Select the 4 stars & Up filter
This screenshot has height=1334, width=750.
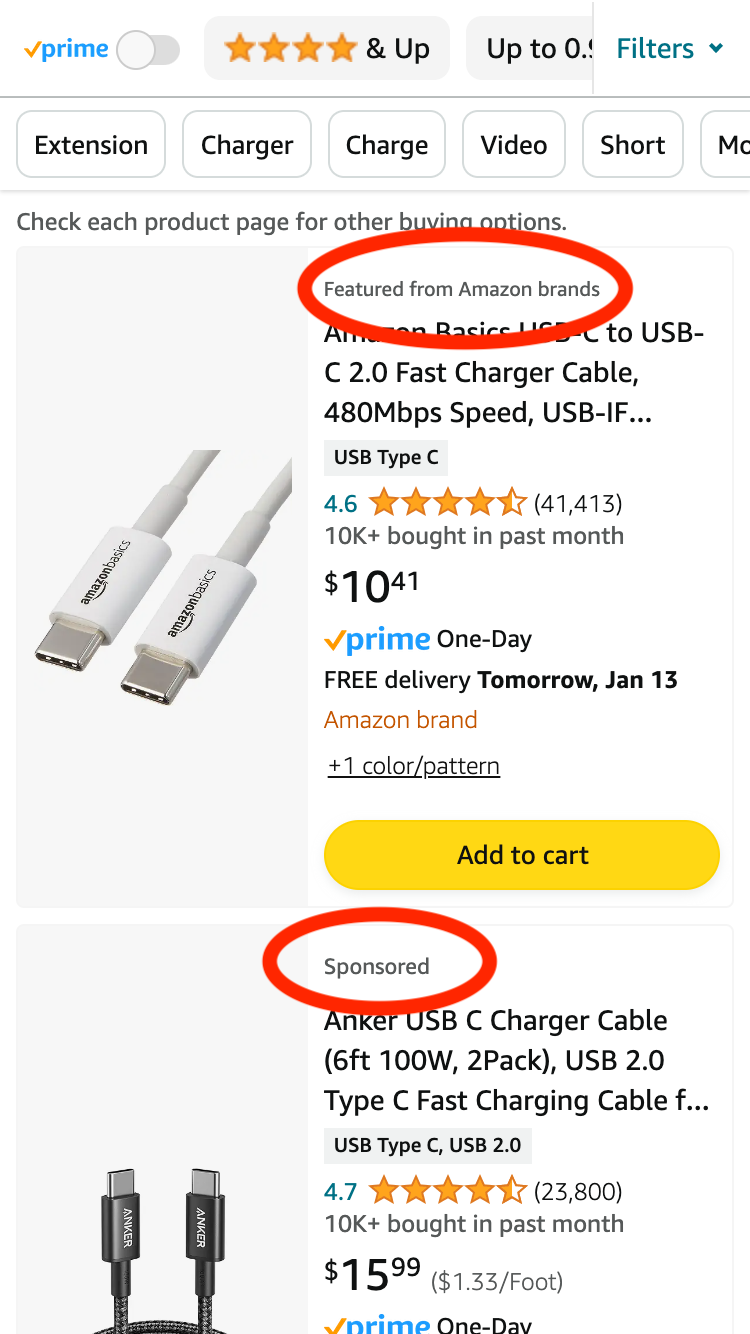coord(327,47)
